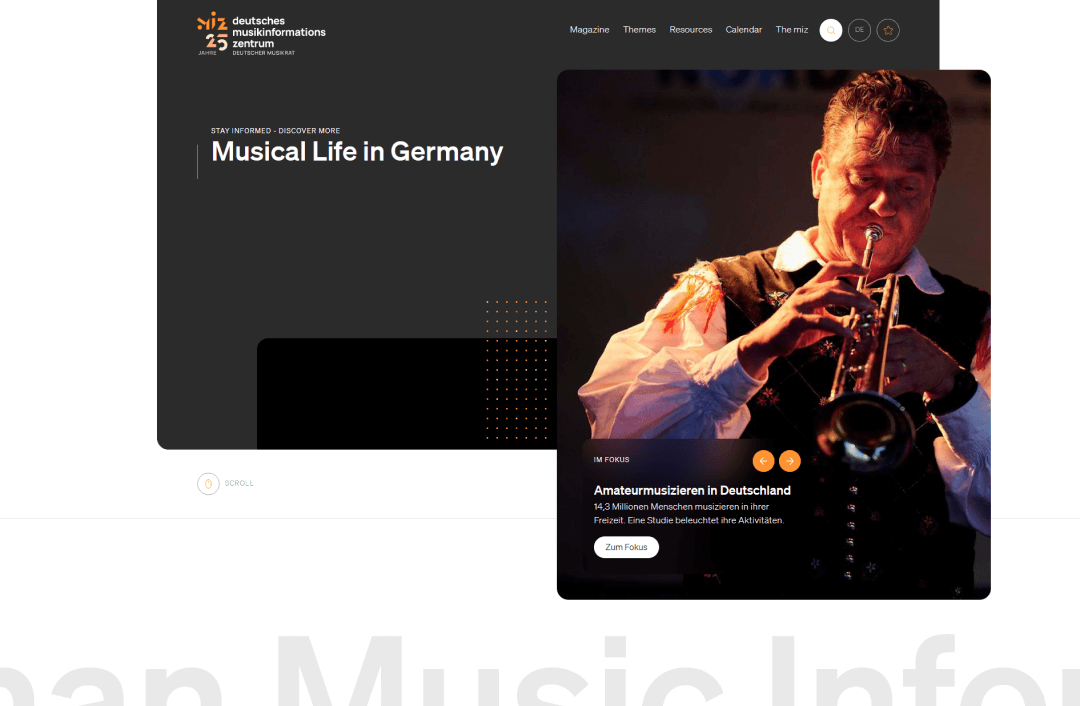Select the Musical Life in Germany heading
Viewport: 1080px width, 706px height.
click(x=357, y=152)
